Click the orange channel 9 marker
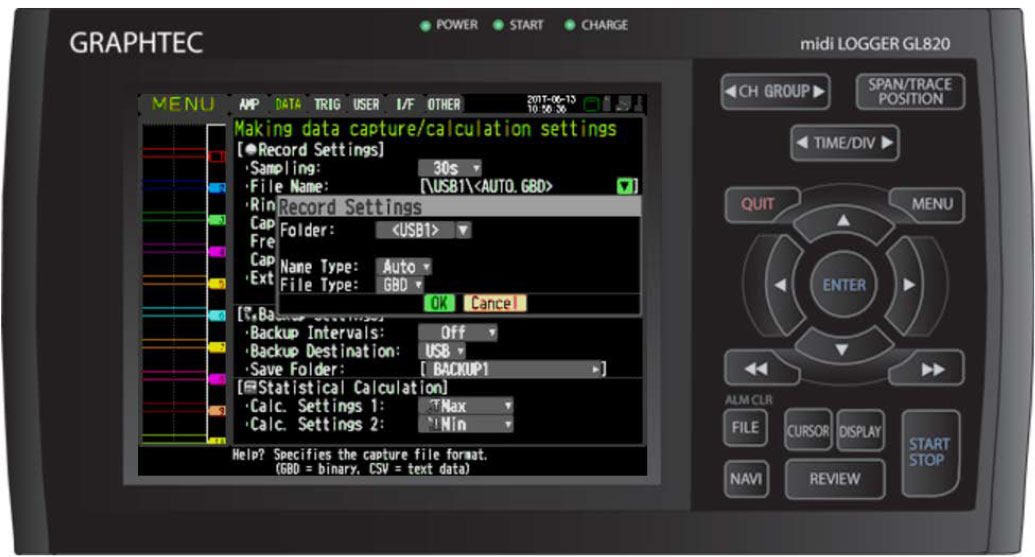Image resolution: width=1035 pixels, height=557 pixels. [217, 410]
